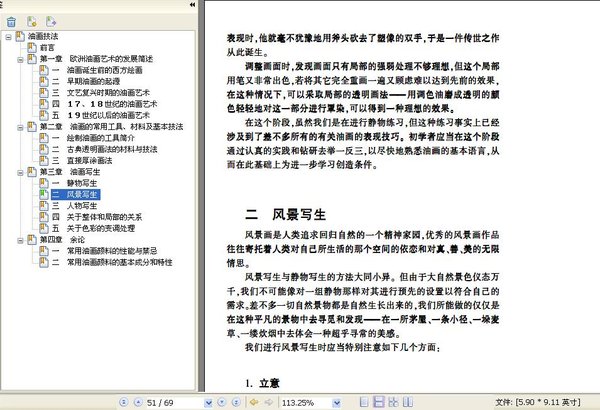
Task: Click the green bookmark icon beside 风景写生
Action: point(44,194)
